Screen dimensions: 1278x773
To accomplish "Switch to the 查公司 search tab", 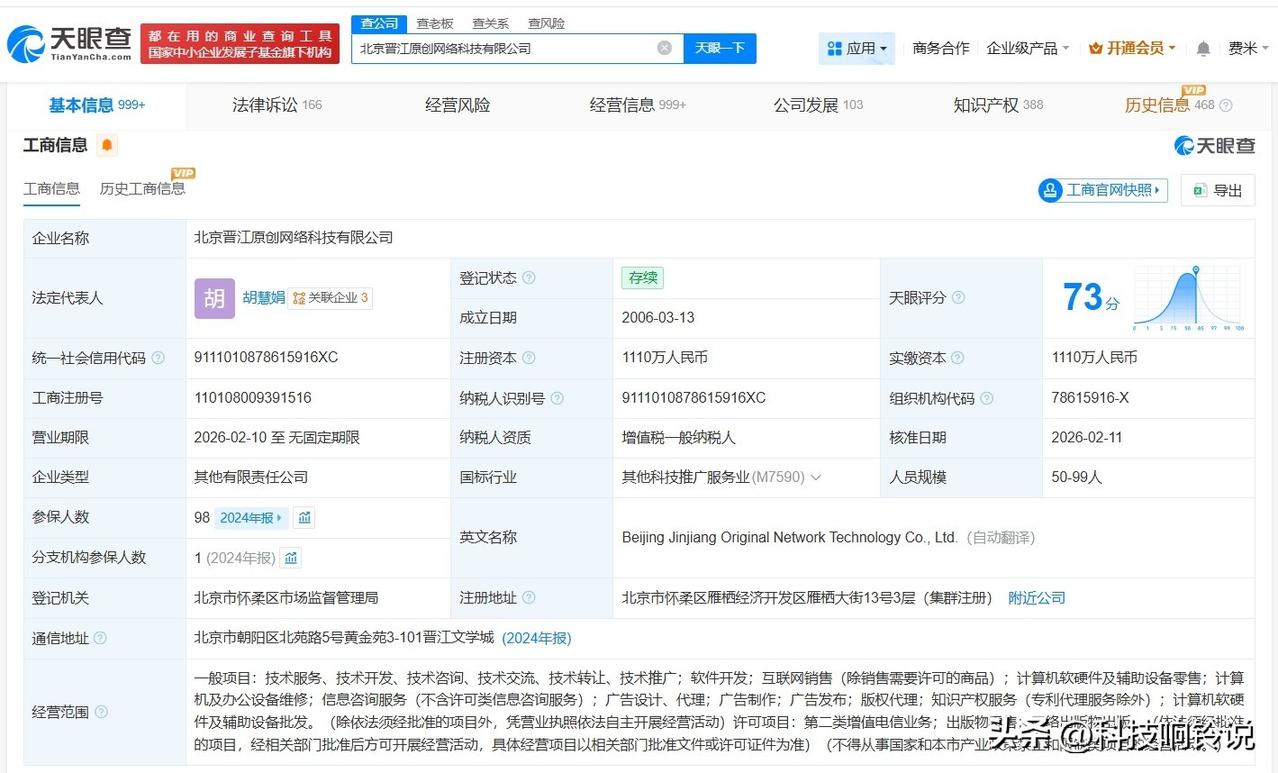I will (x=379, y=23).
